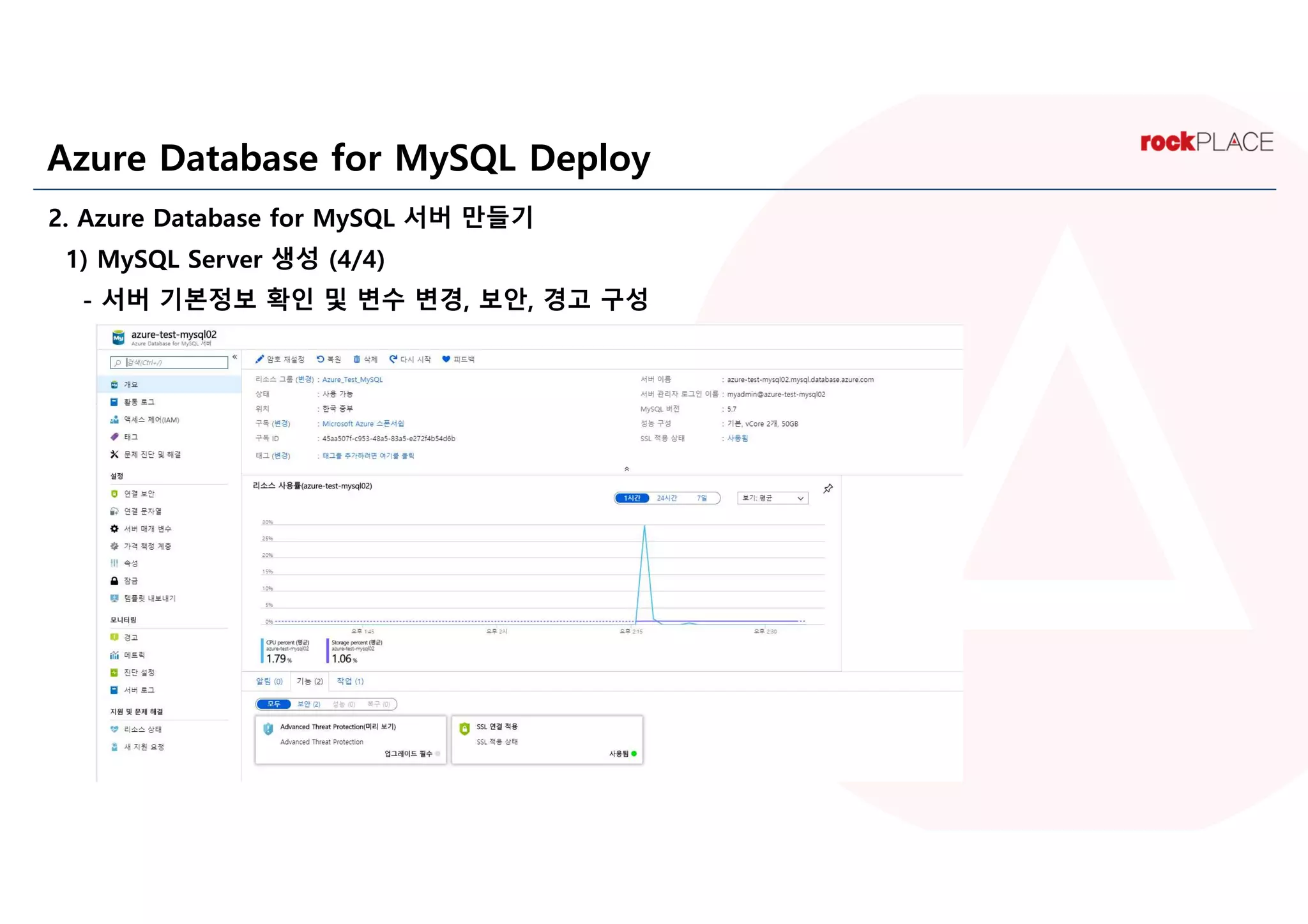Pin the resource usage chart to dashboard
This screenshot has width=1308, height=924.
pos(828,489)
